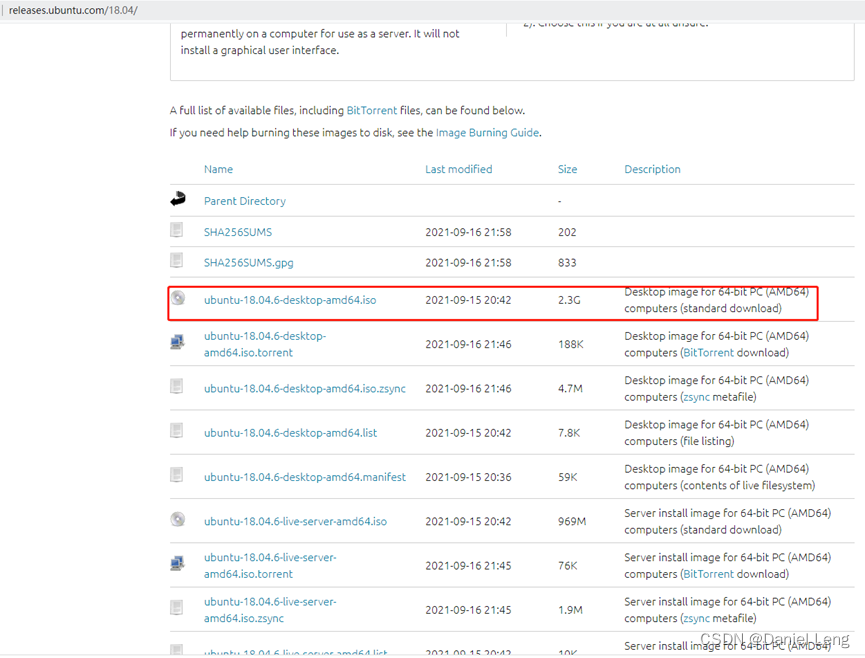
Task: Click the SHA256SUMS size value 202
Action: (x=567, y=232)
